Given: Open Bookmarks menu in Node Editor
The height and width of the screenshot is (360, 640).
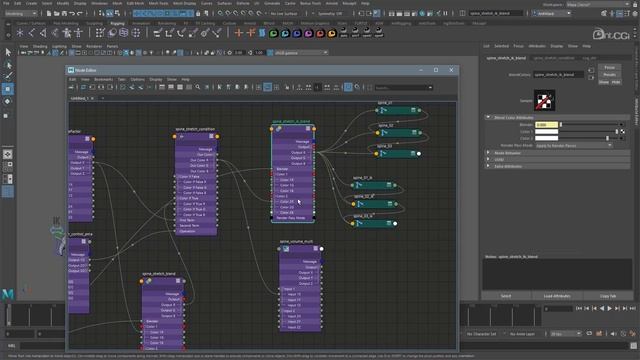Looking at the screenshot, I should (103, 79).
